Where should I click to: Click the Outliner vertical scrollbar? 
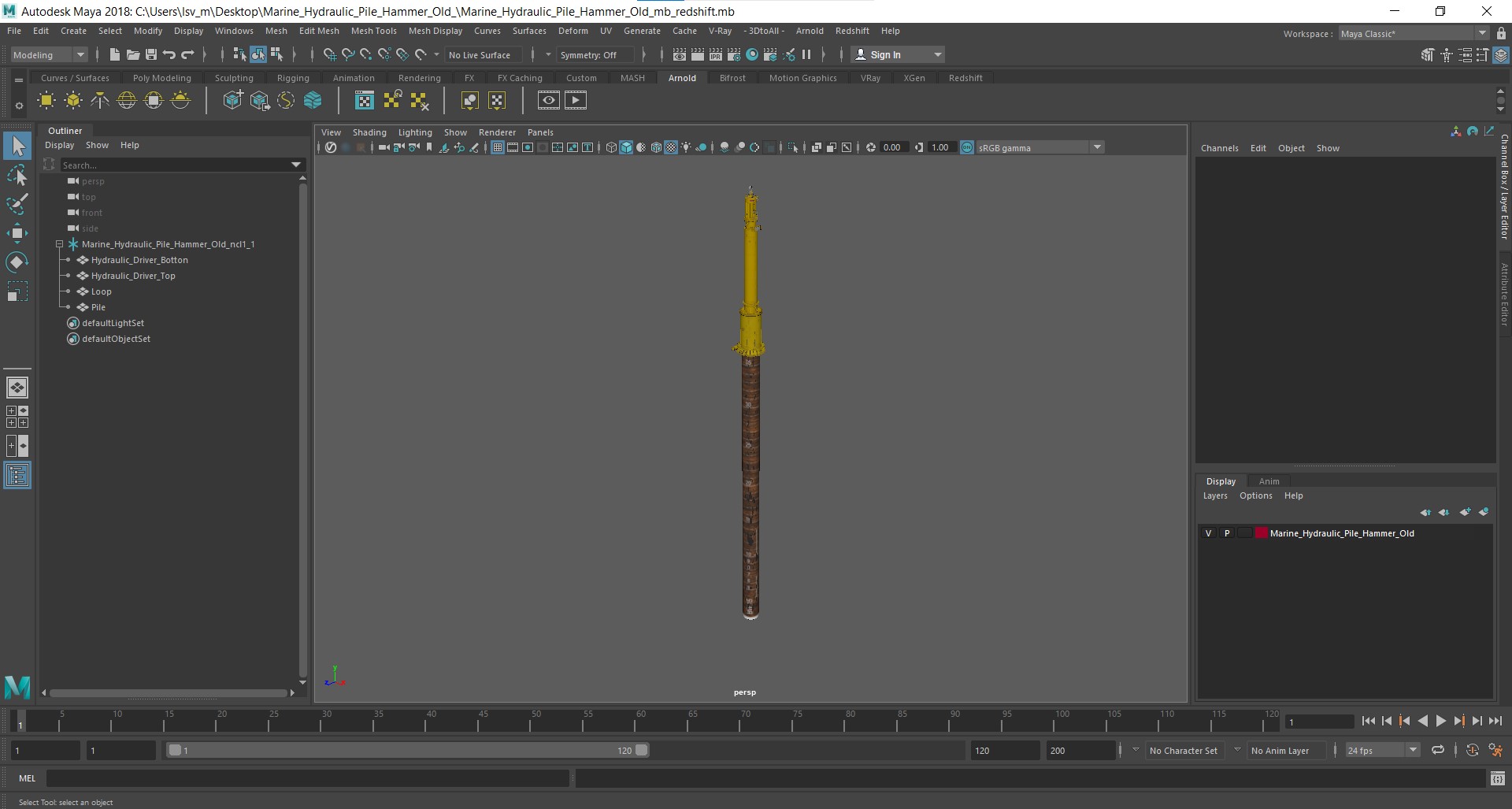302,431
